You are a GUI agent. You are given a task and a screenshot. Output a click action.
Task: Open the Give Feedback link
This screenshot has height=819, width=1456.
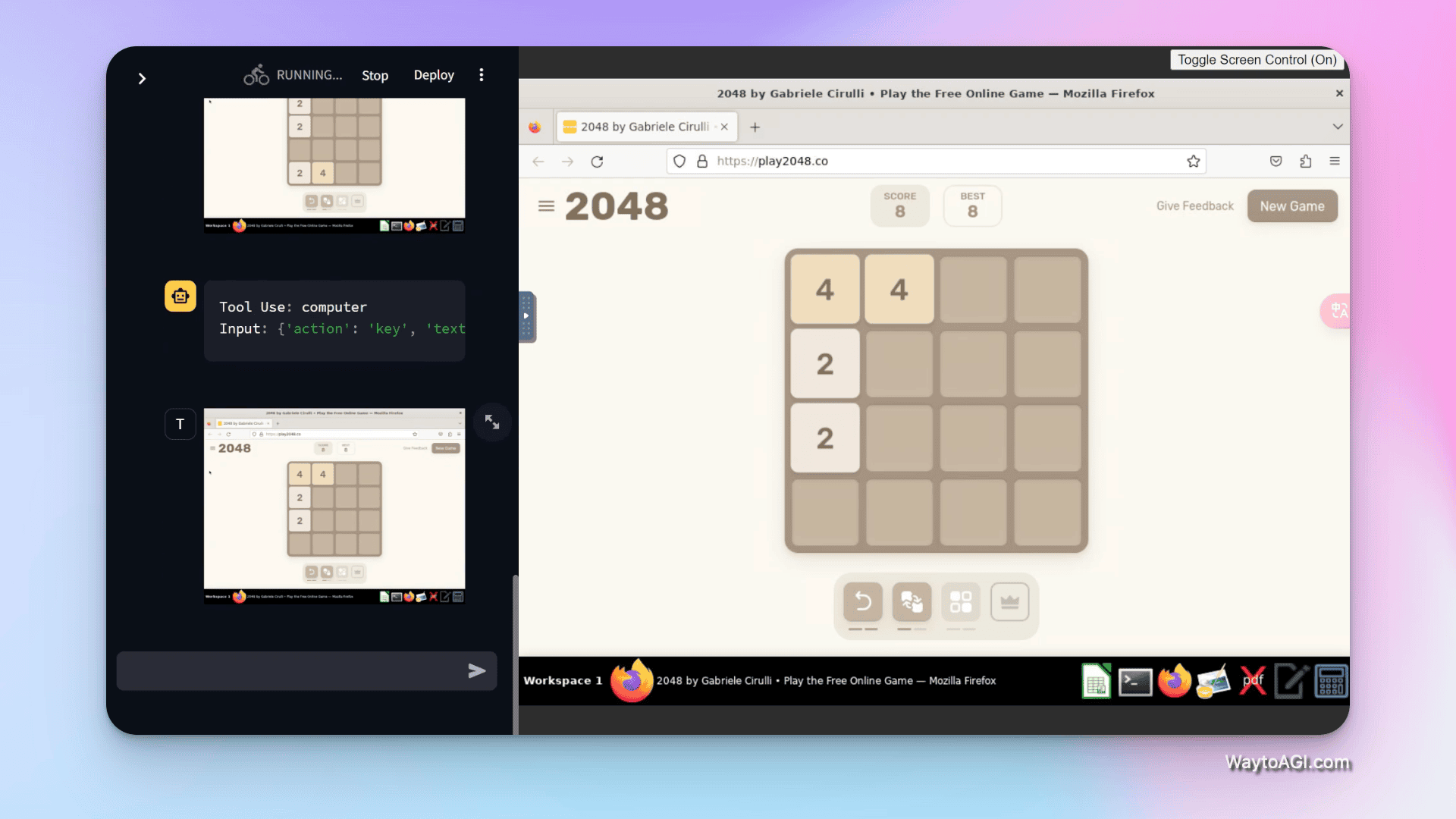pos(1194,206)
